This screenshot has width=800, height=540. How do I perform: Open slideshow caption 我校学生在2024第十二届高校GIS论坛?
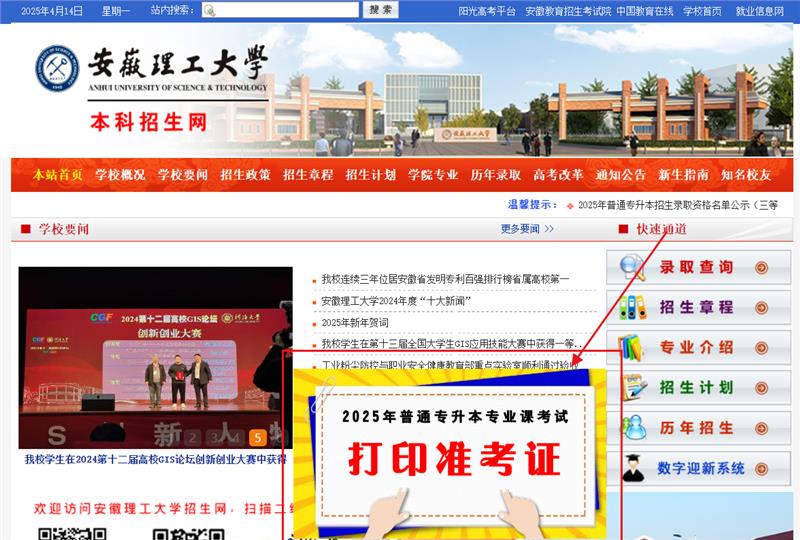156,459
